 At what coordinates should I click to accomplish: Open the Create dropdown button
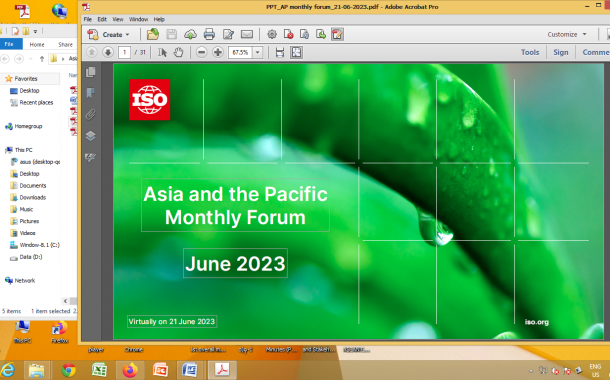tap(108, 34)
